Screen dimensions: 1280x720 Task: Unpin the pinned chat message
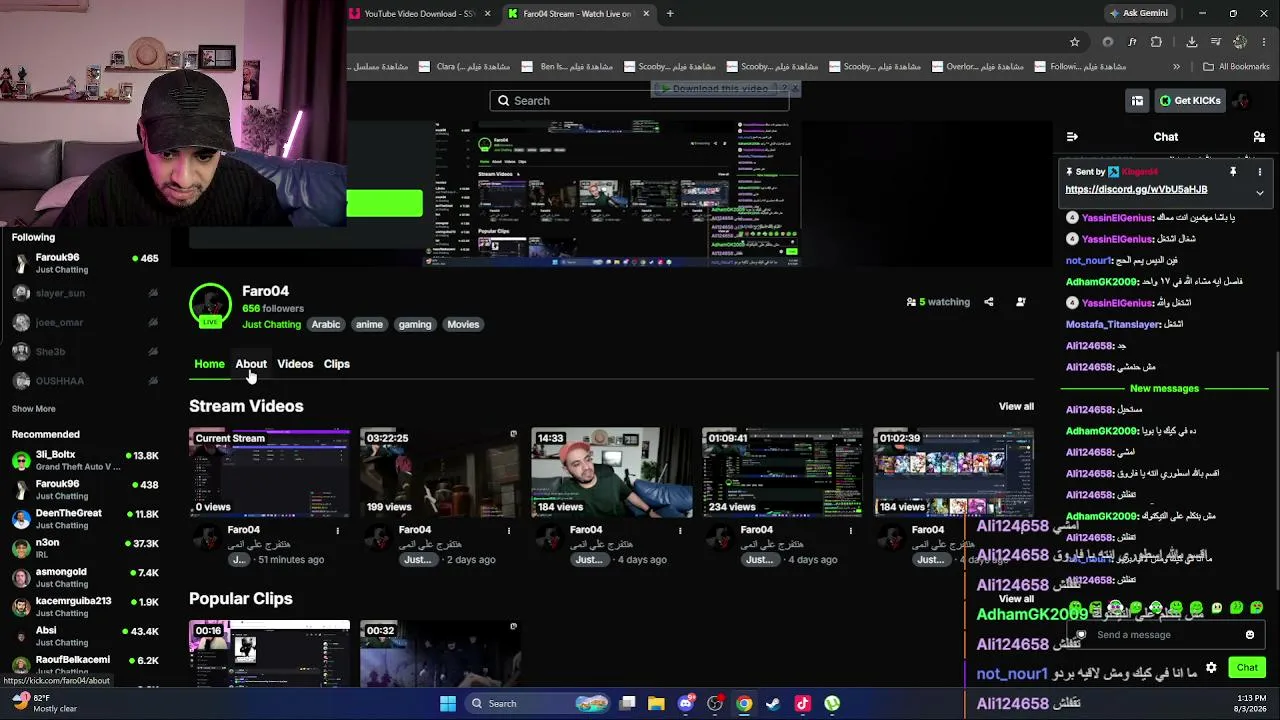[1233, 172]
